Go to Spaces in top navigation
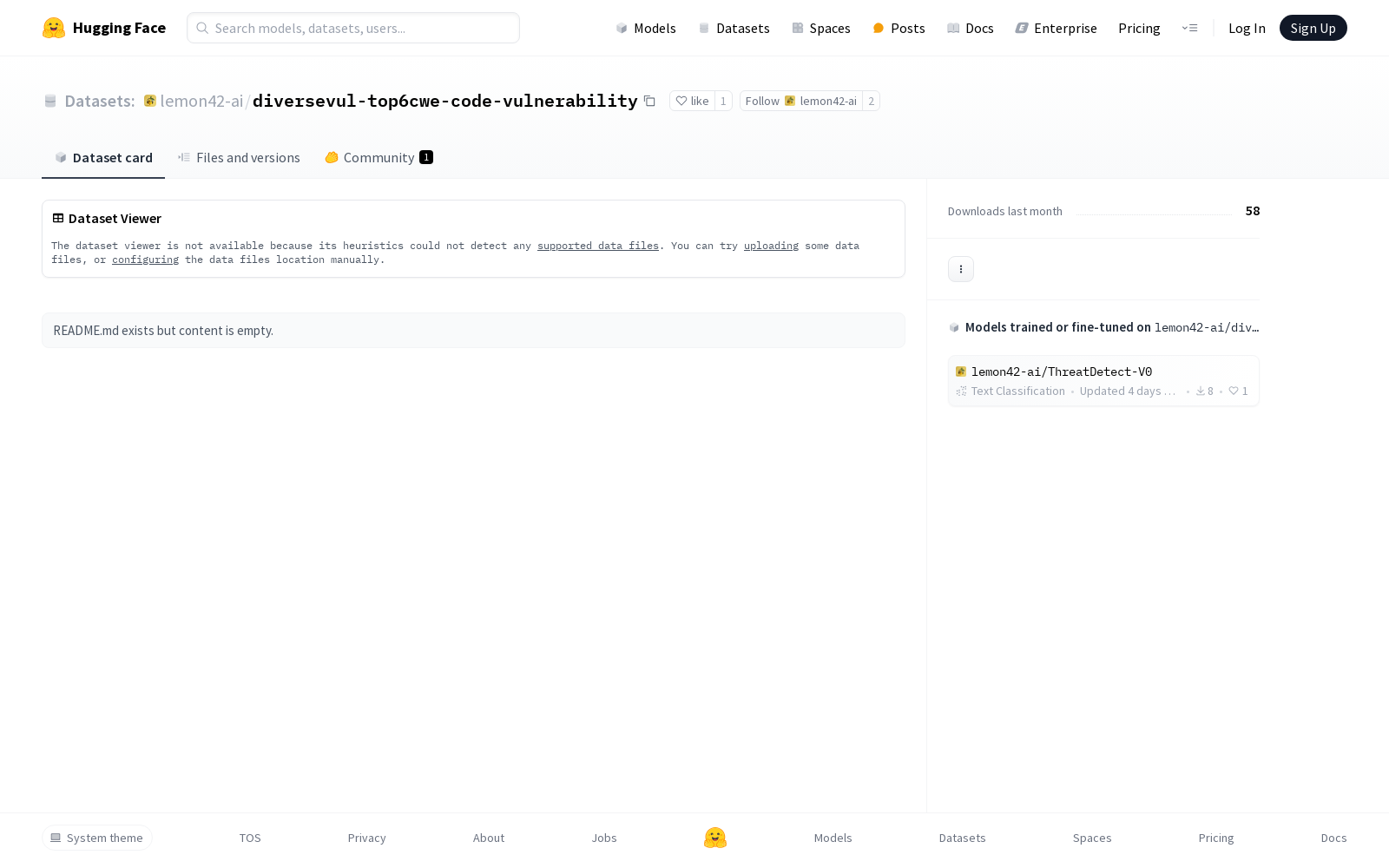 820,28
